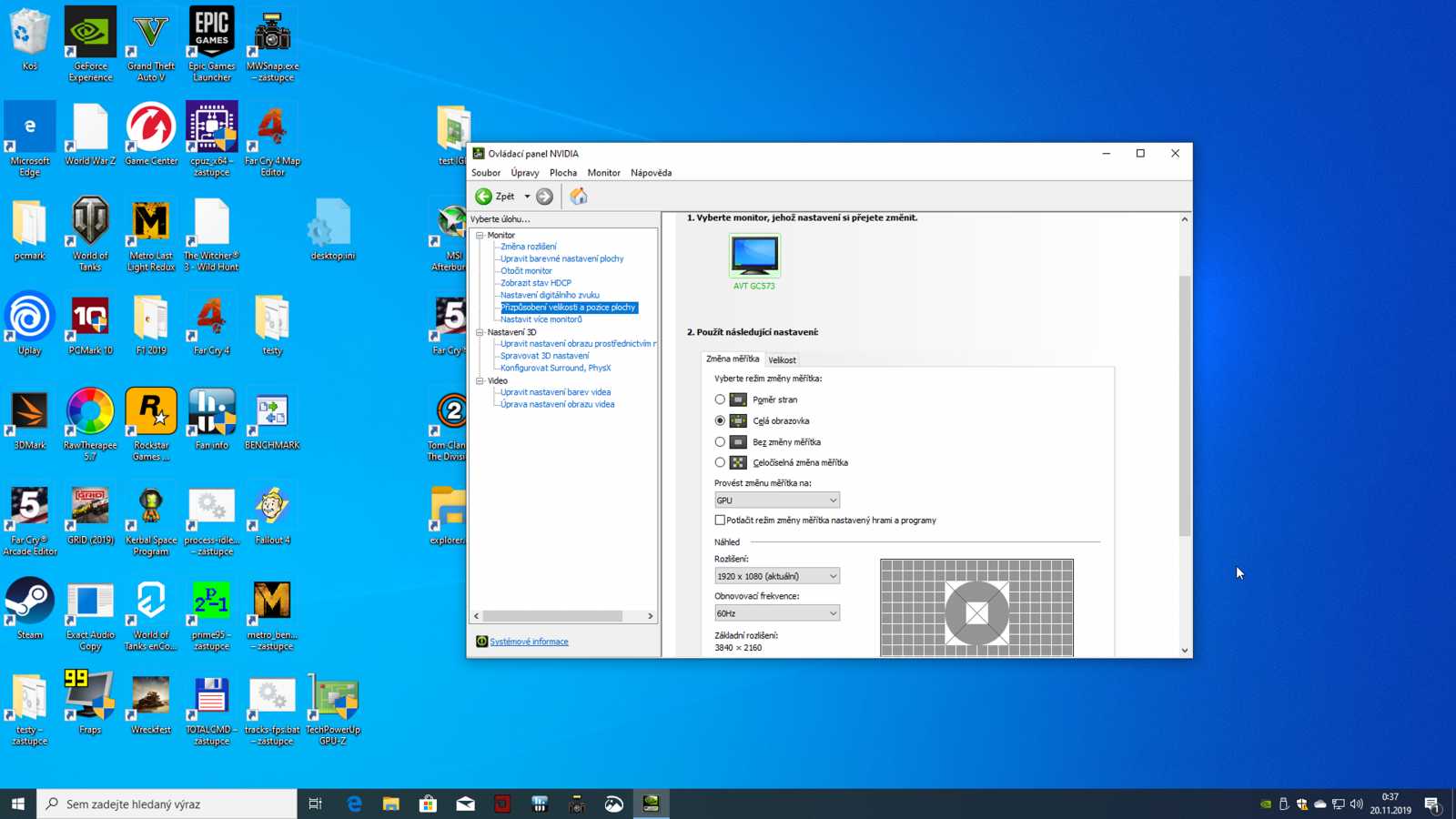The image size is (1456, 819).
Task: Click the taskbar search box
Action: coord(167,804)
